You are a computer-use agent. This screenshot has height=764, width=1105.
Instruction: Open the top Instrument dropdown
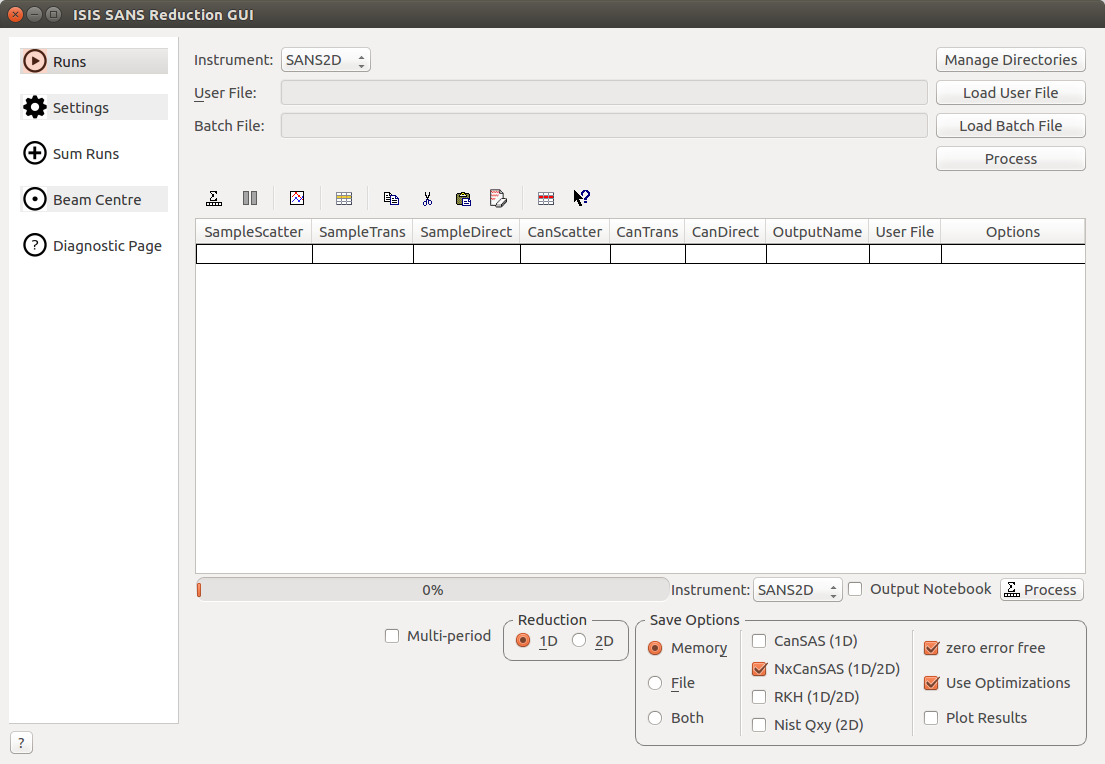(325, 60)
